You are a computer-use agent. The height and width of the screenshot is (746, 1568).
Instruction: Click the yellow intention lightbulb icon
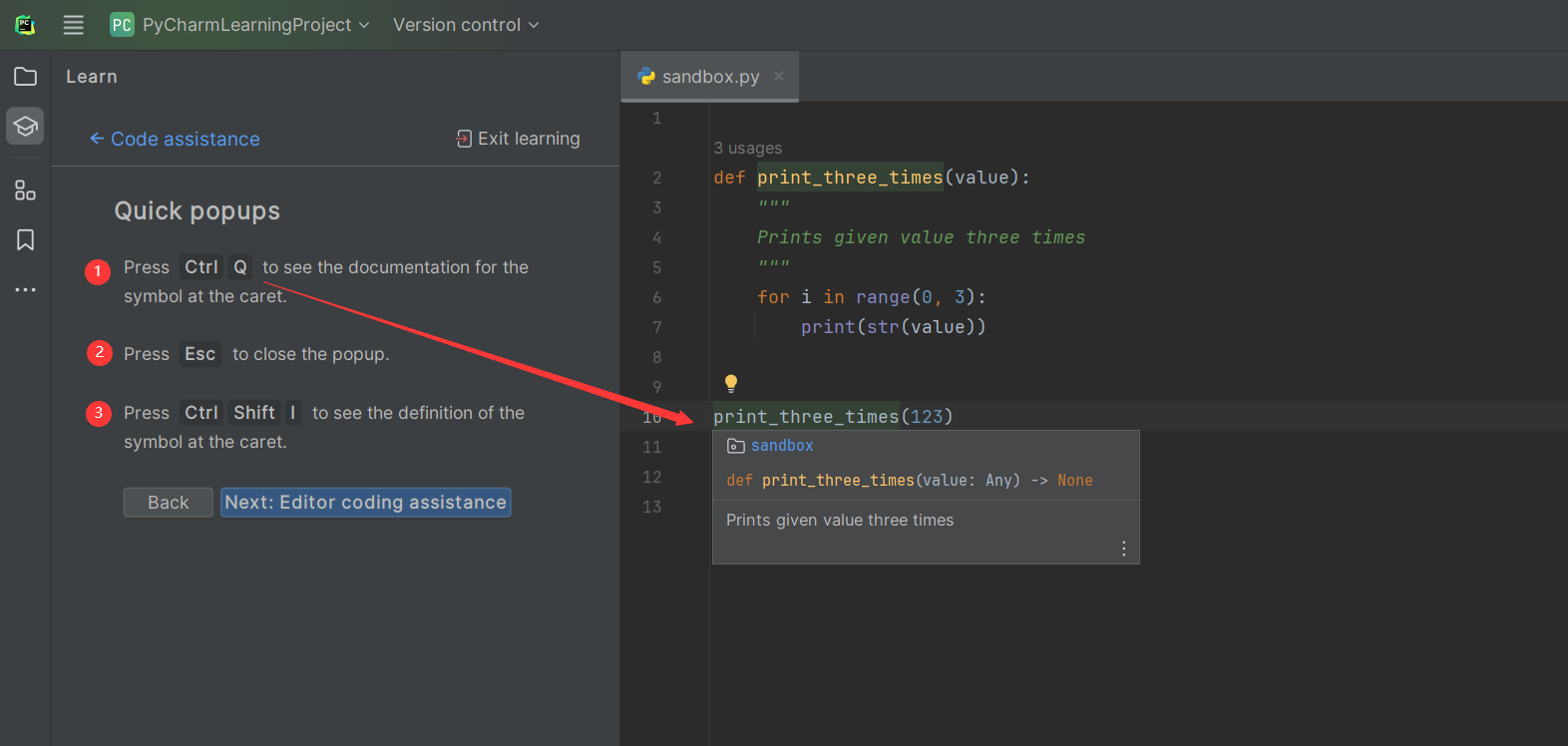pyautogui.click(x=730, y=383)
